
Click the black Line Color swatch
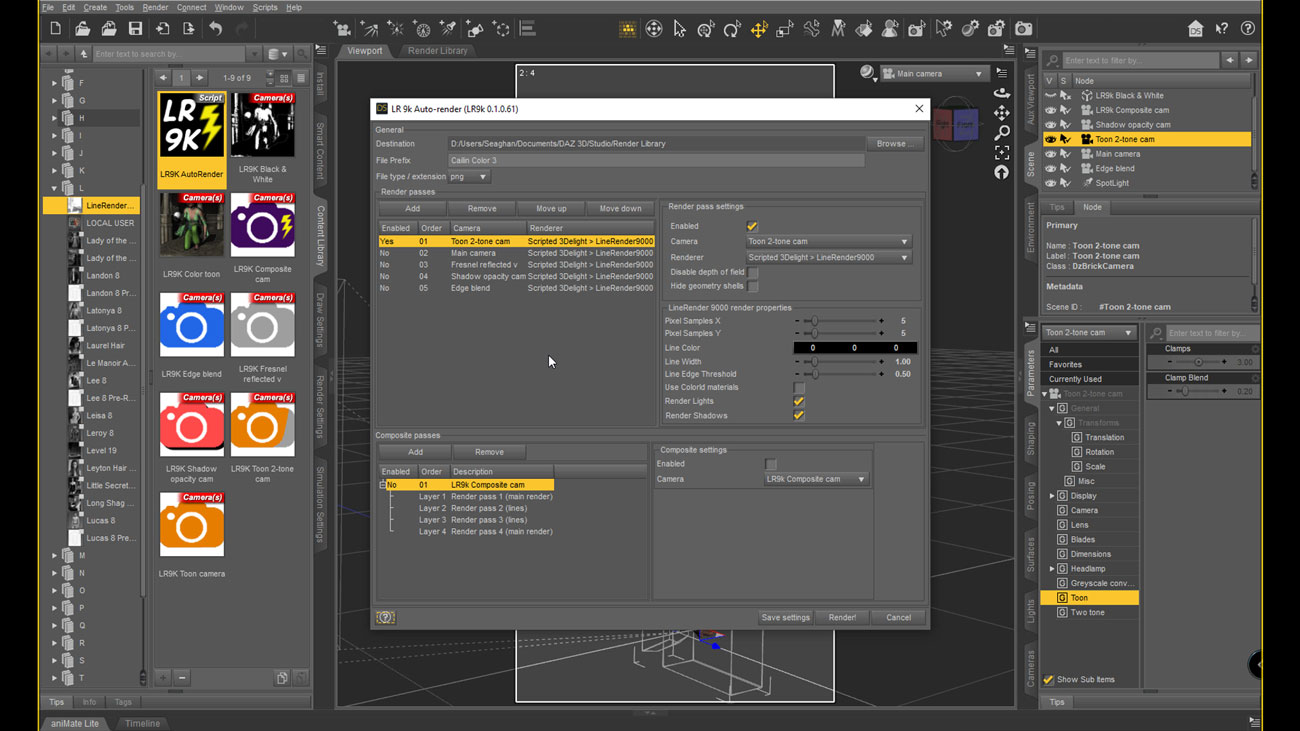855,348
